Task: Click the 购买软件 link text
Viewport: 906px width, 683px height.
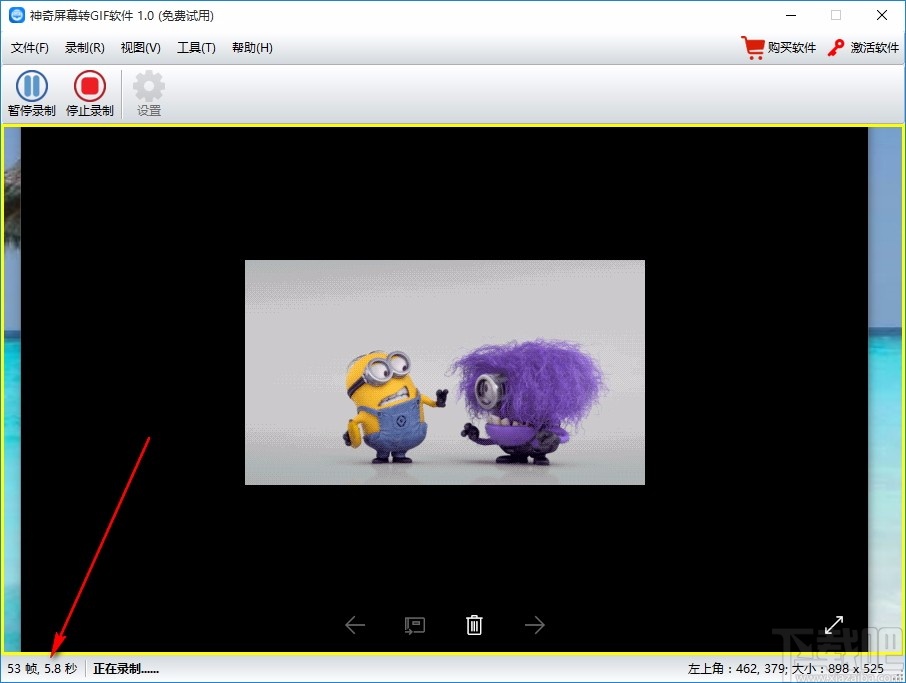Action: pos(792,48)
